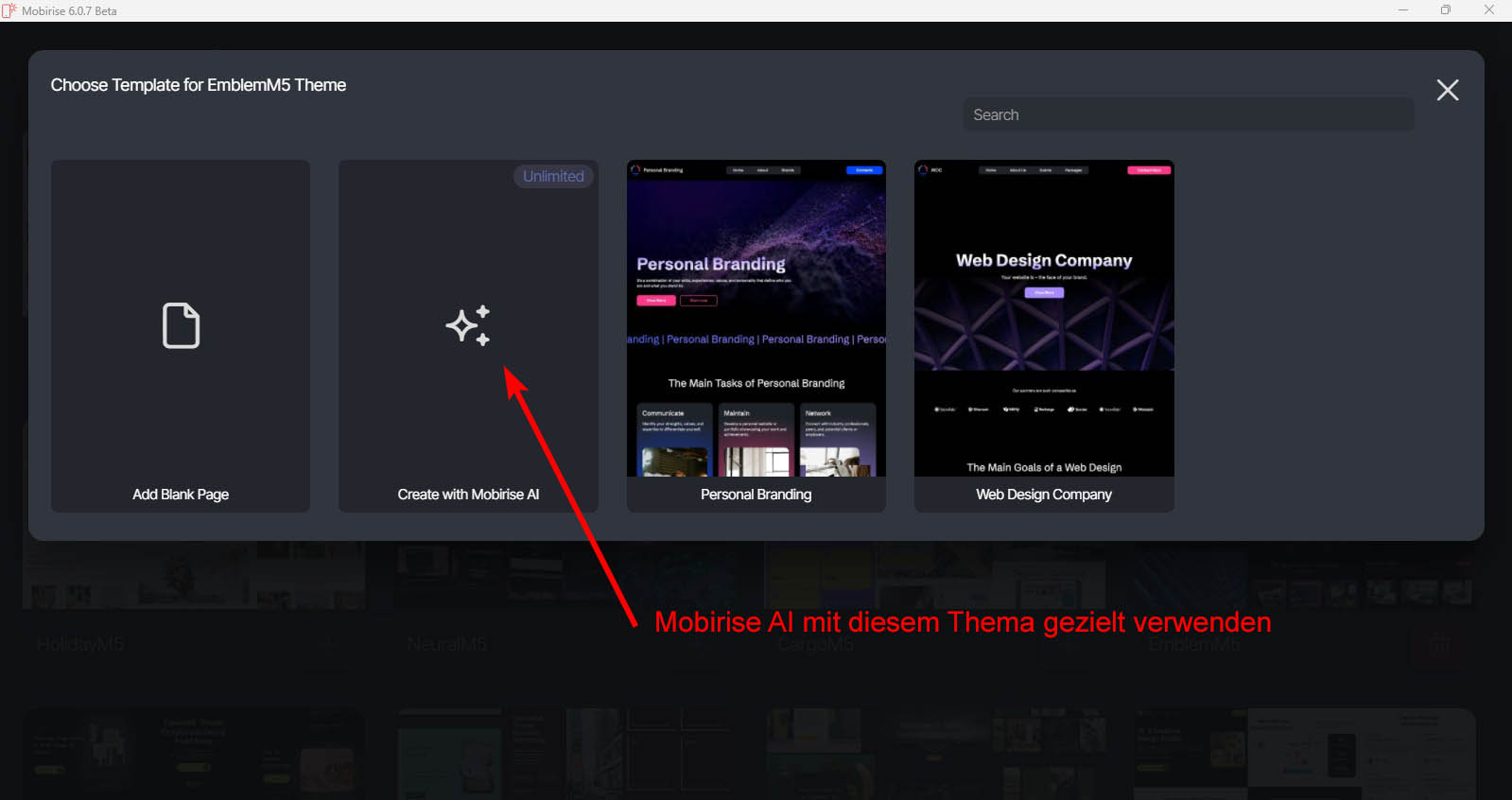
Task: Click the Unlimited badge on AI card
Action: point(553,176)
